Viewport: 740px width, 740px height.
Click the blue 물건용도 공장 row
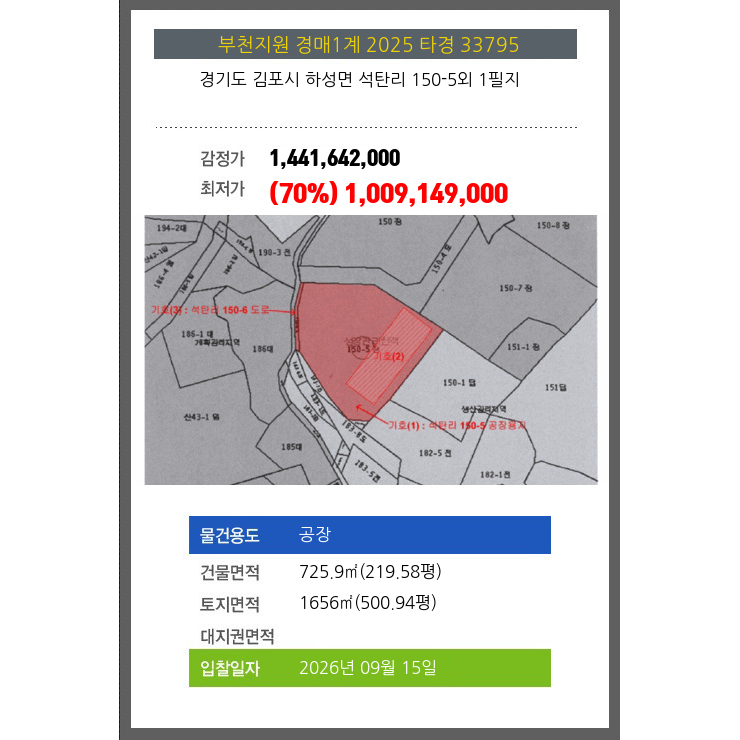[370, 535]
